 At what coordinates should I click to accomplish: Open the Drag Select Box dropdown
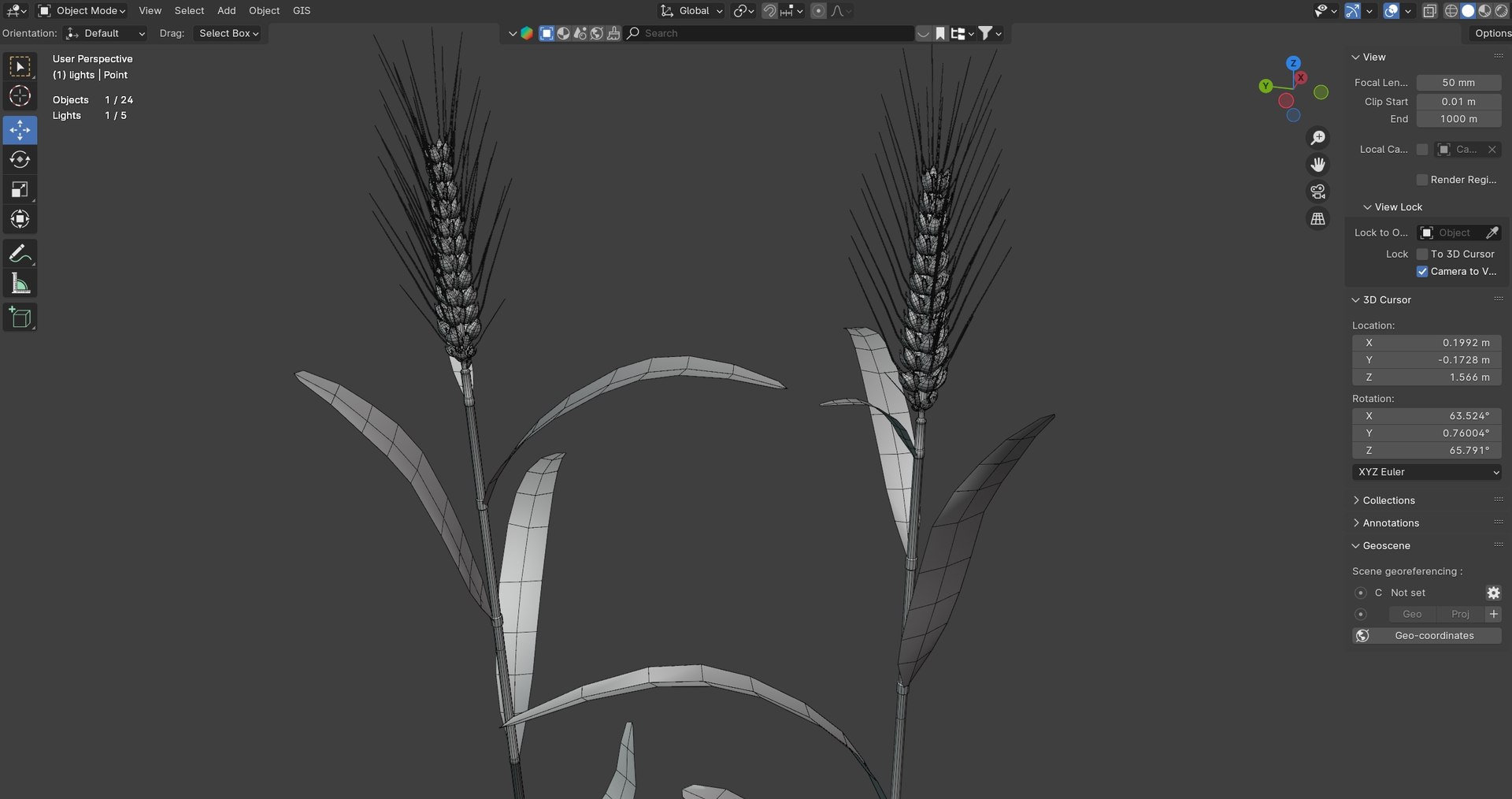click(x=228, y=33)
